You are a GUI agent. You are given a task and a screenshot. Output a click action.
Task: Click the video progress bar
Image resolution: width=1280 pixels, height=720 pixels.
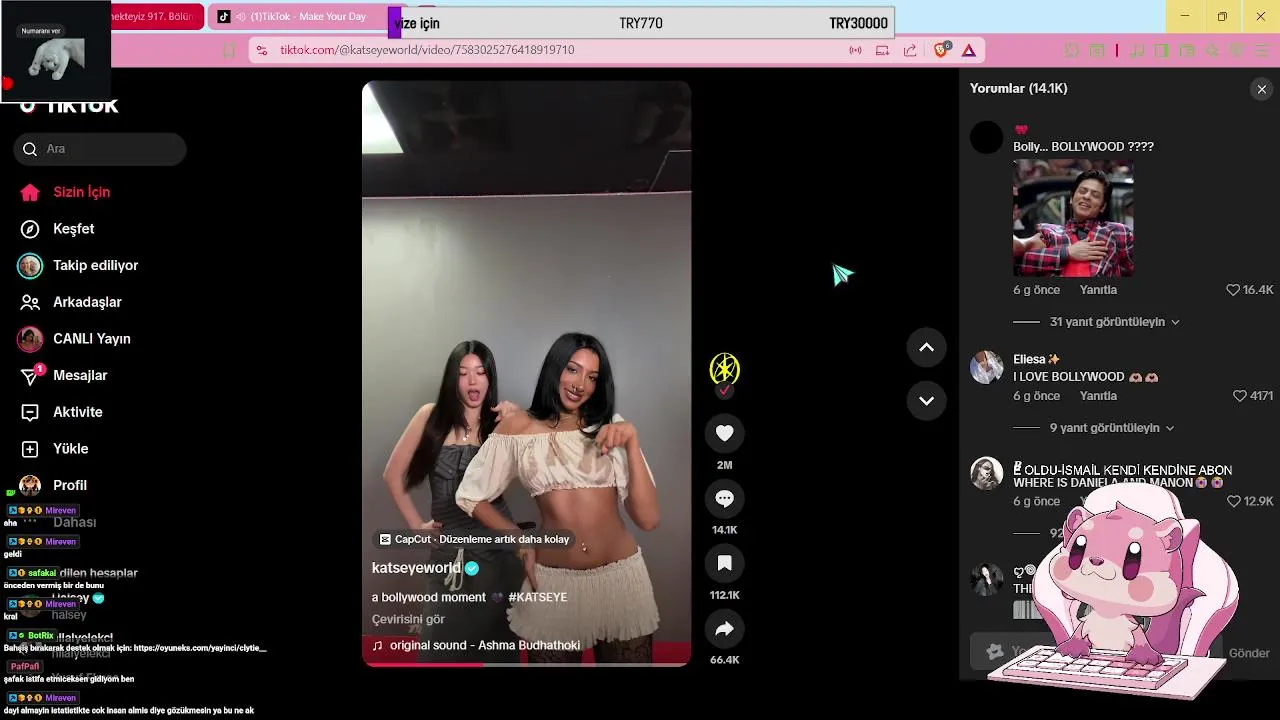pos(526,663)
